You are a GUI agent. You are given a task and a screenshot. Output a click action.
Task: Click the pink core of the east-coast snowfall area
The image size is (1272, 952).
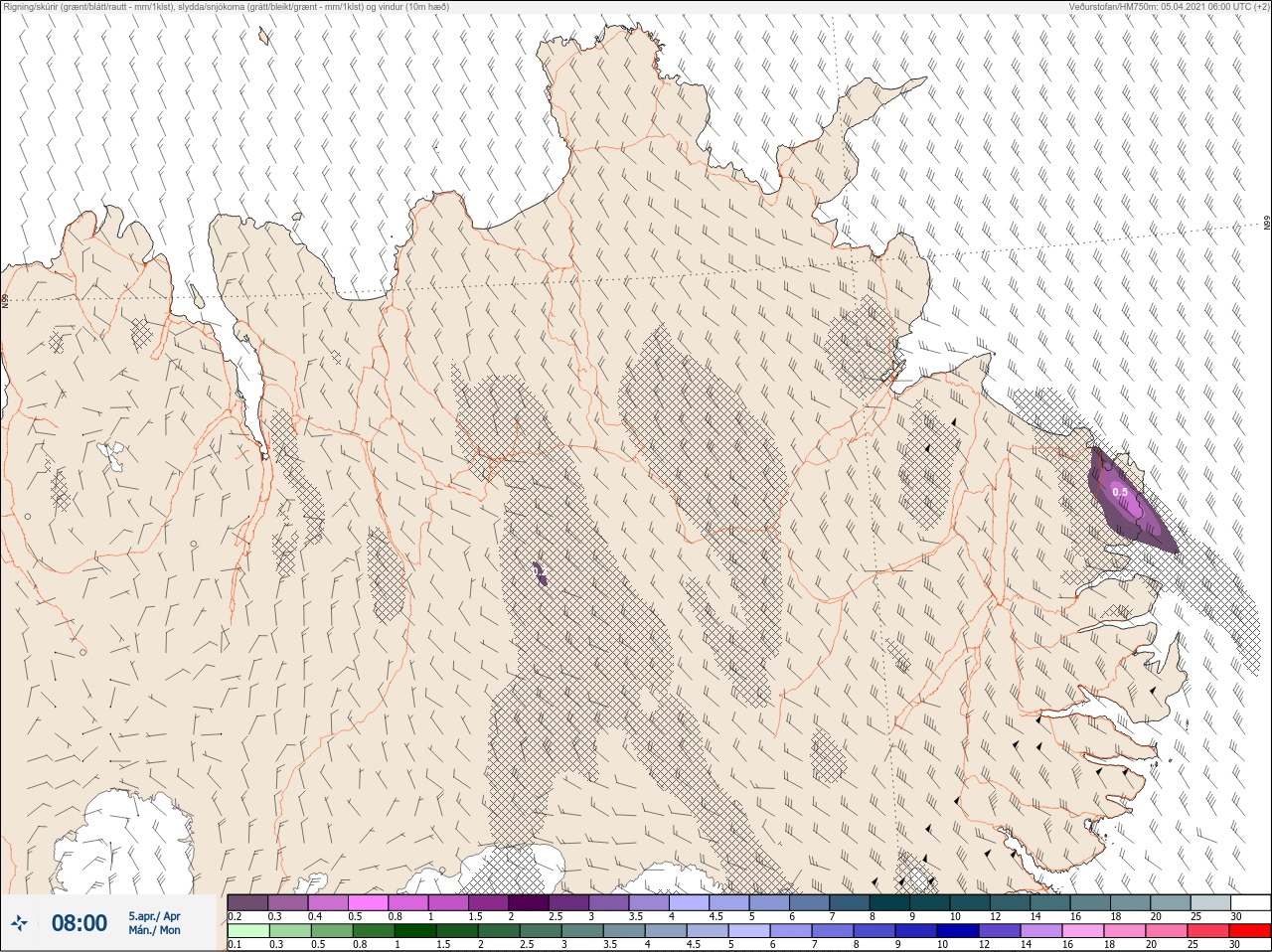1128,502
